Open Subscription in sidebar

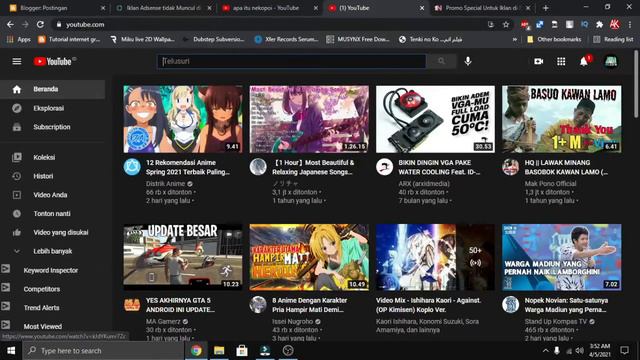53,127
